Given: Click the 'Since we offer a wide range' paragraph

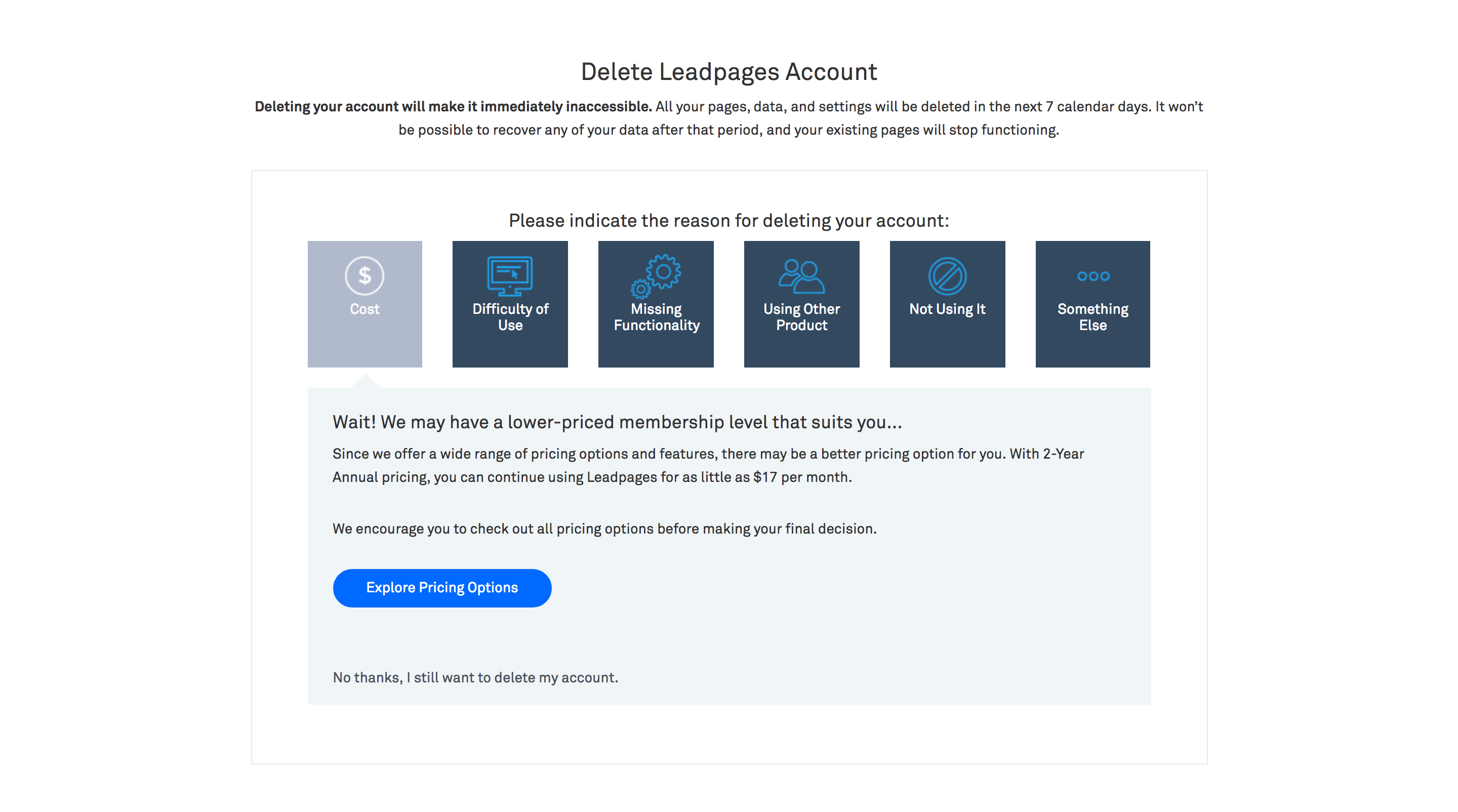Looking at the screenshot, I should pos(708,465).
